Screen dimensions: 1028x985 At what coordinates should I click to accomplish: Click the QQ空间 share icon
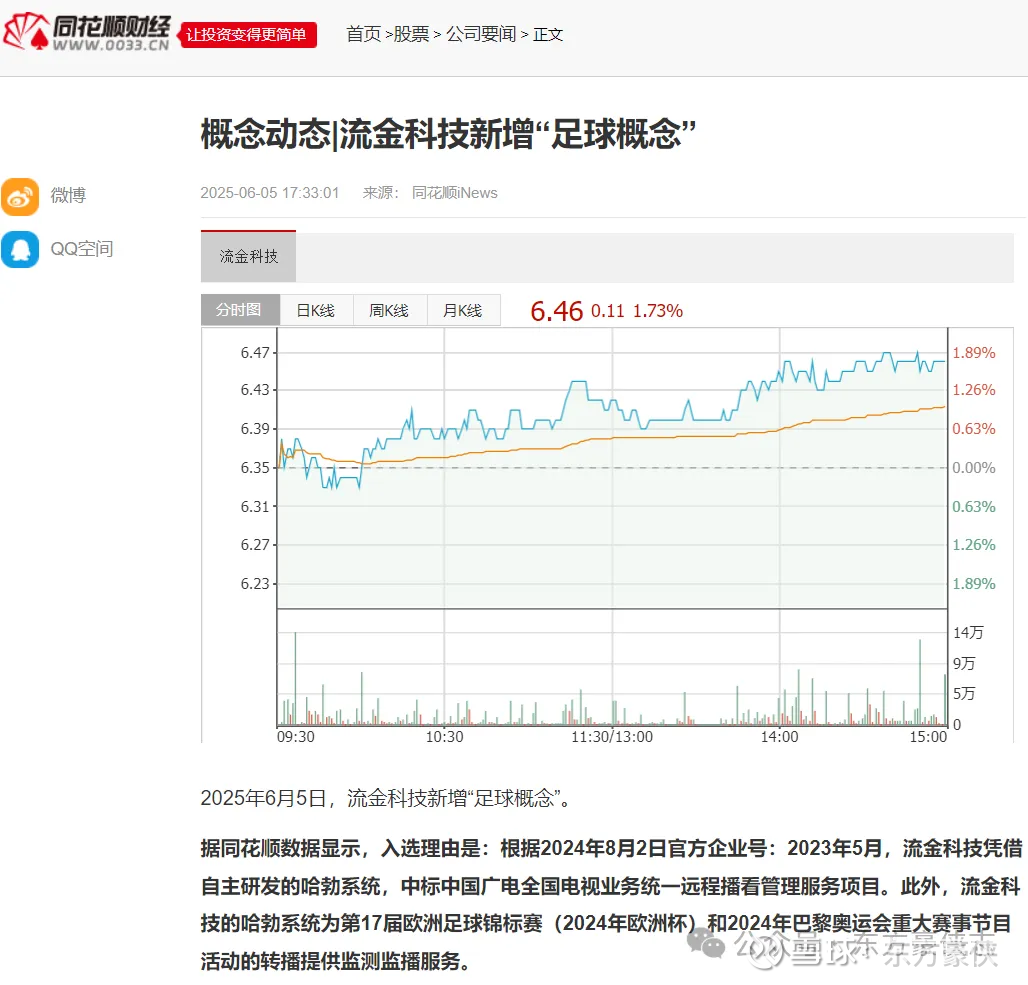(20, 249)
